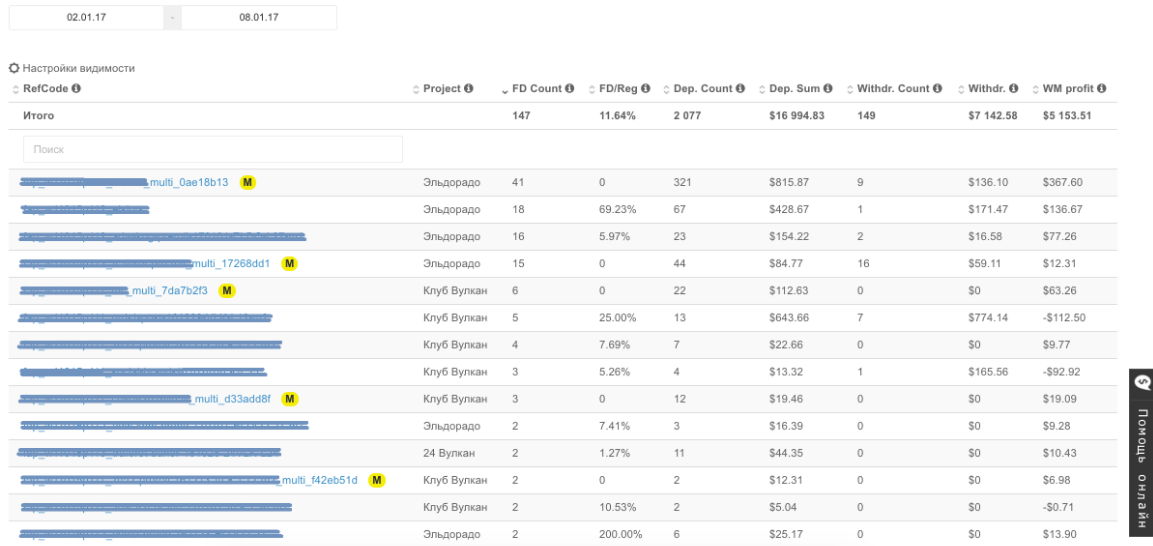Screen dimensions: 1153x546
Task: Sort table by FD Count column
Action: pos(537,90)
